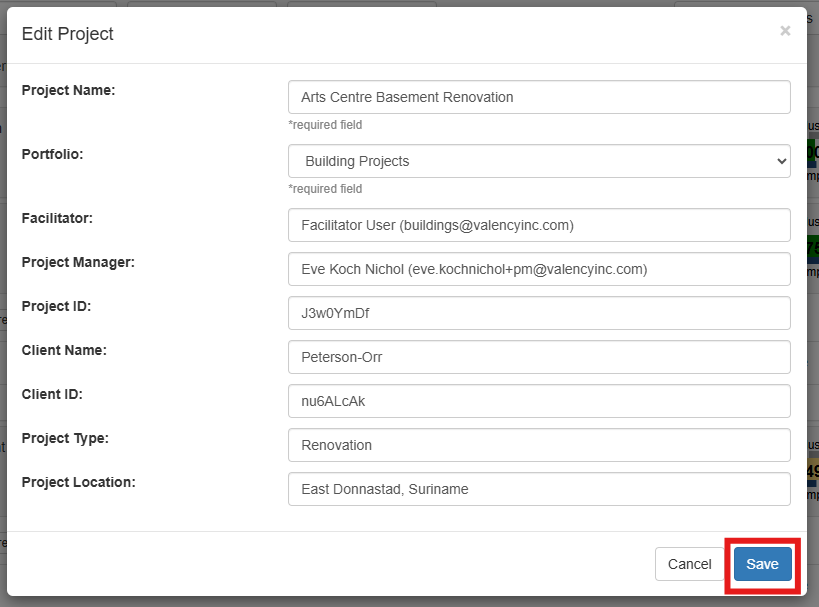Click the Client Name field showing Peterson-Orr
Viewport: 819px width, 607px height.
(x=539, y=357)
